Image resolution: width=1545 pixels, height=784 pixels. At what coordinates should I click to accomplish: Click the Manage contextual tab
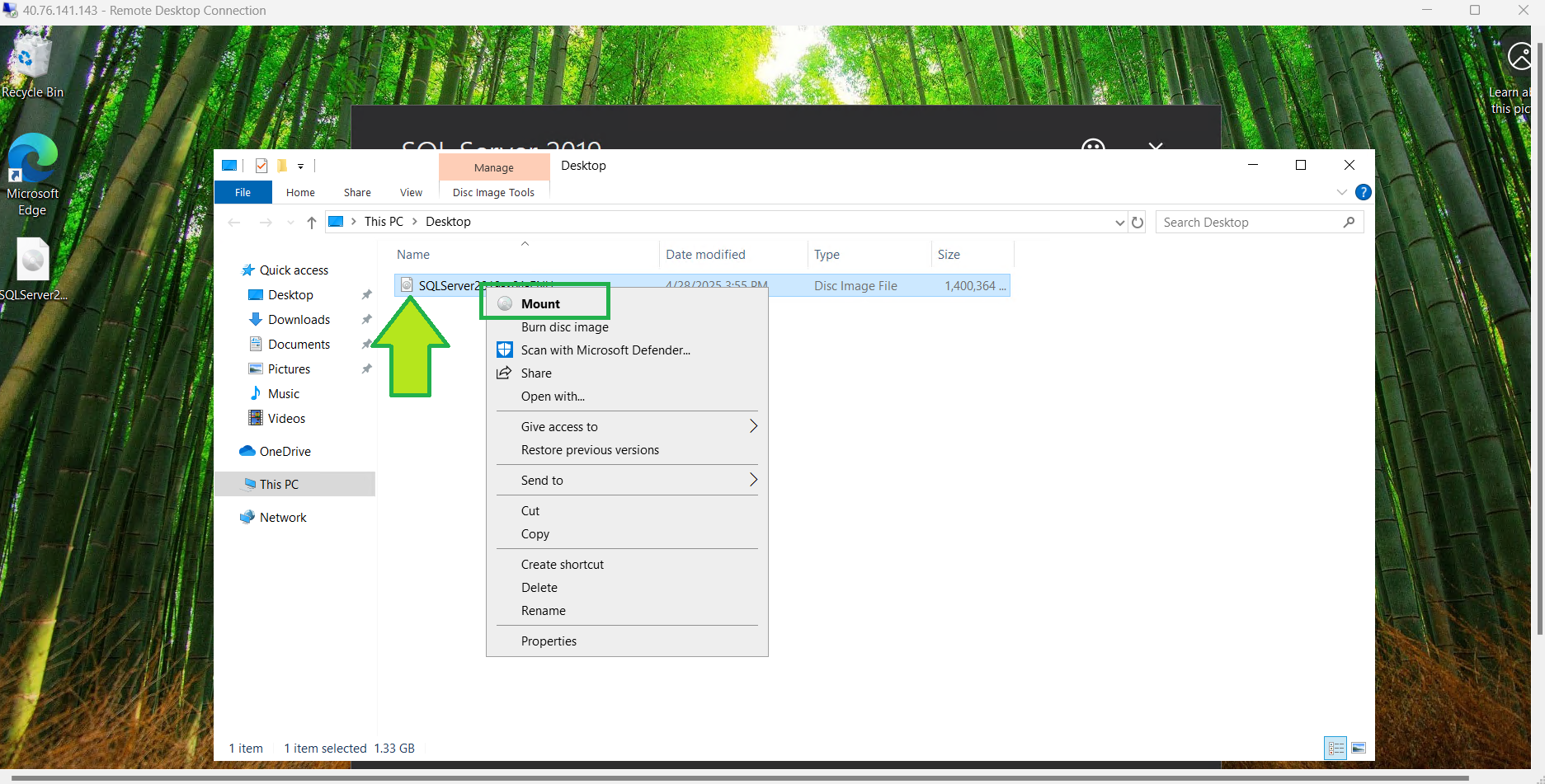[494, 167]
